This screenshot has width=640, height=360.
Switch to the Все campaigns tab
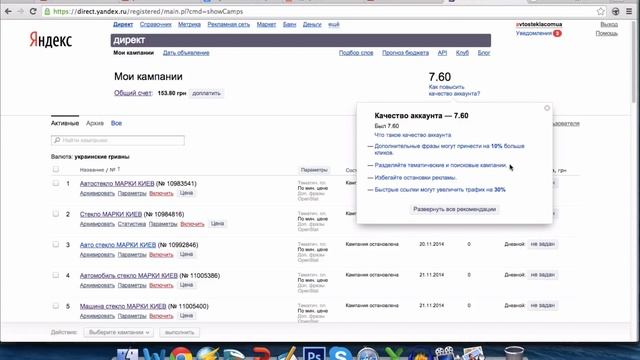tap(116, 123)
